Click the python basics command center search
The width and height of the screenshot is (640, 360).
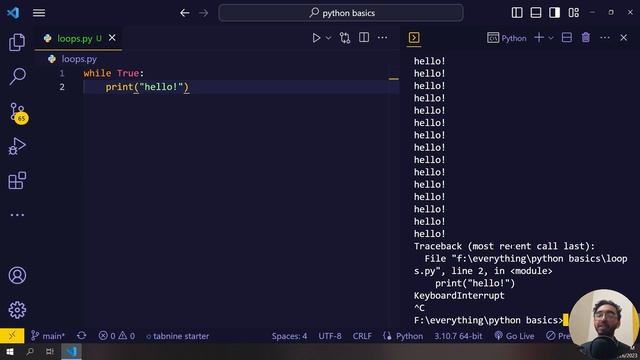(x=341, y=13)
